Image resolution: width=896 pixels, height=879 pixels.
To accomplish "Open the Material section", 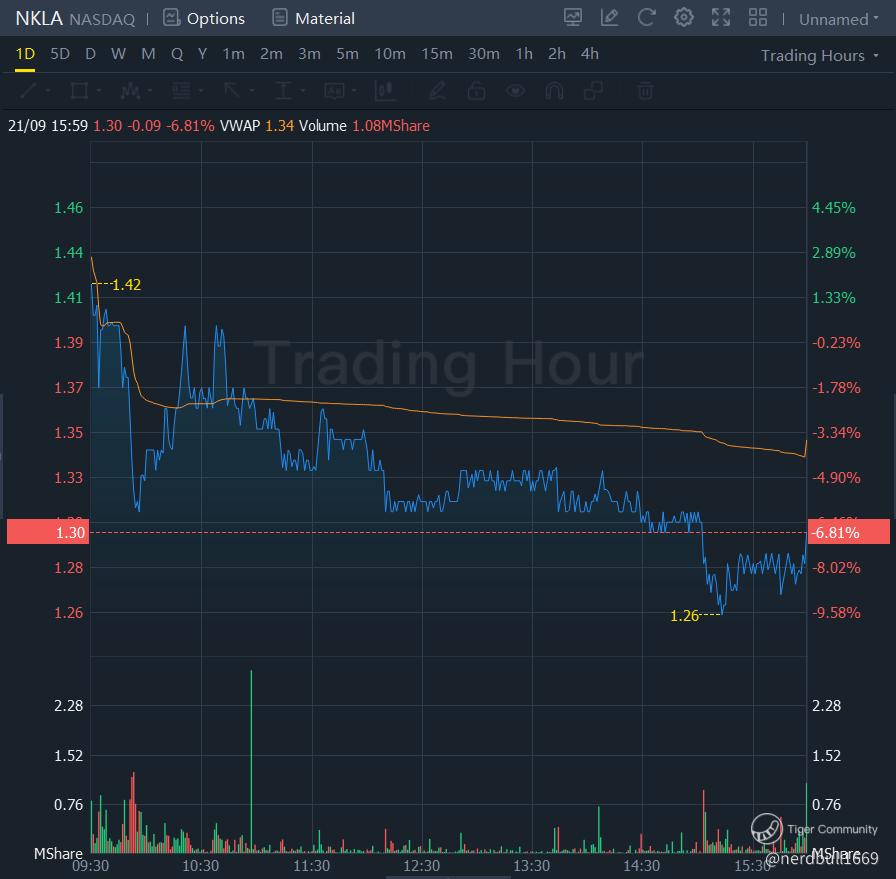I will pos(313,18).
